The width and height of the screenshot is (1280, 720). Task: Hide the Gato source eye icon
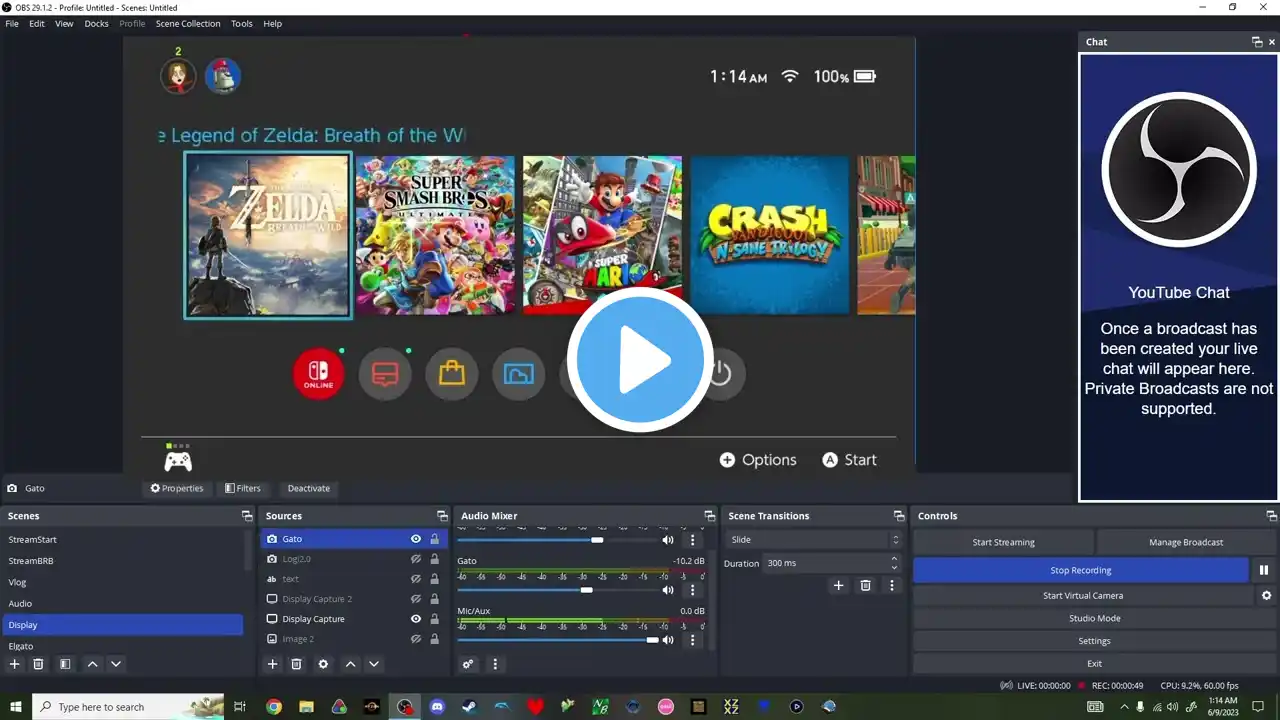click(x=416, y=539)
